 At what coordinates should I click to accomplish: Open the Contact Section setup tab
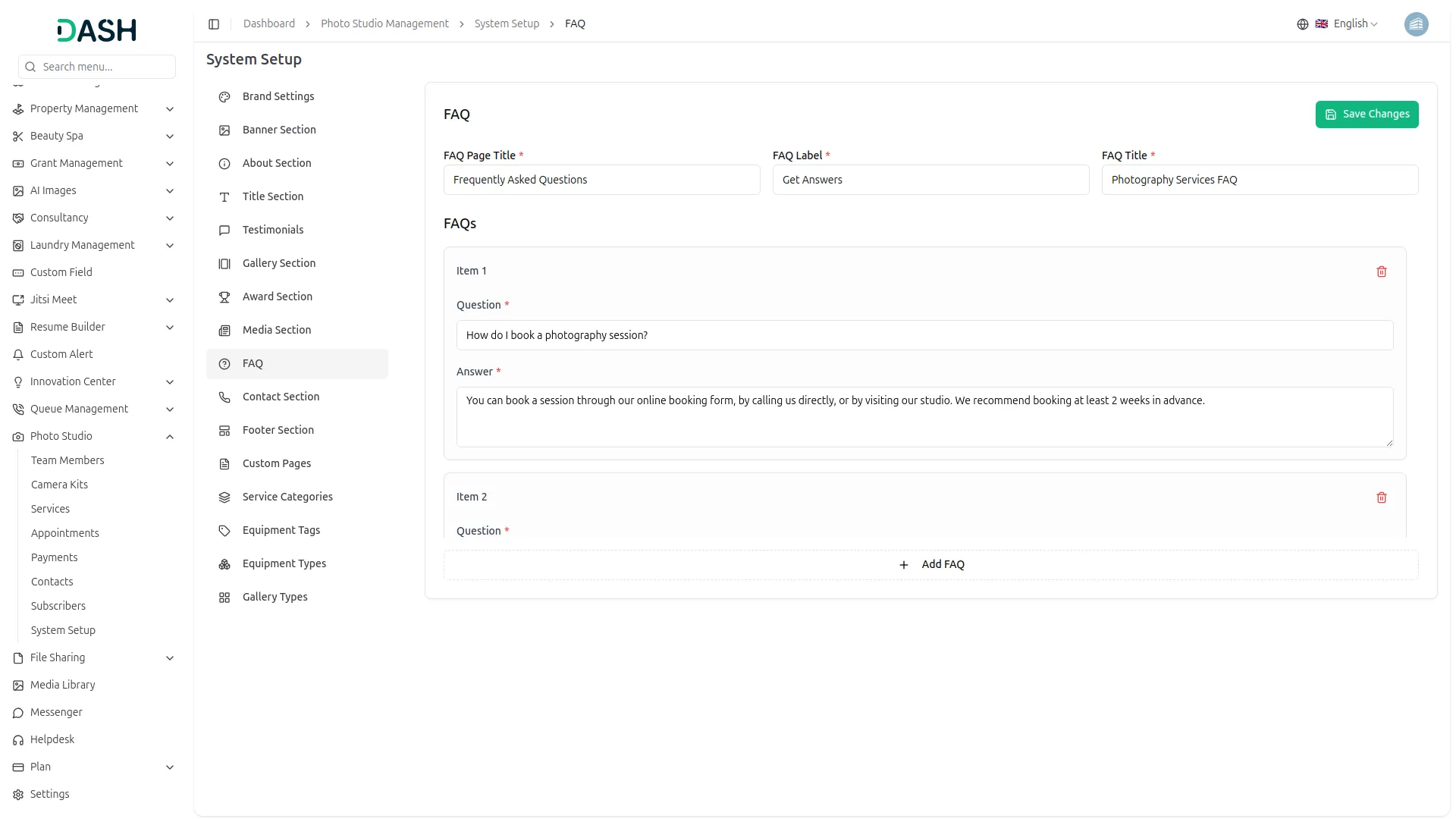coord(281,397)
